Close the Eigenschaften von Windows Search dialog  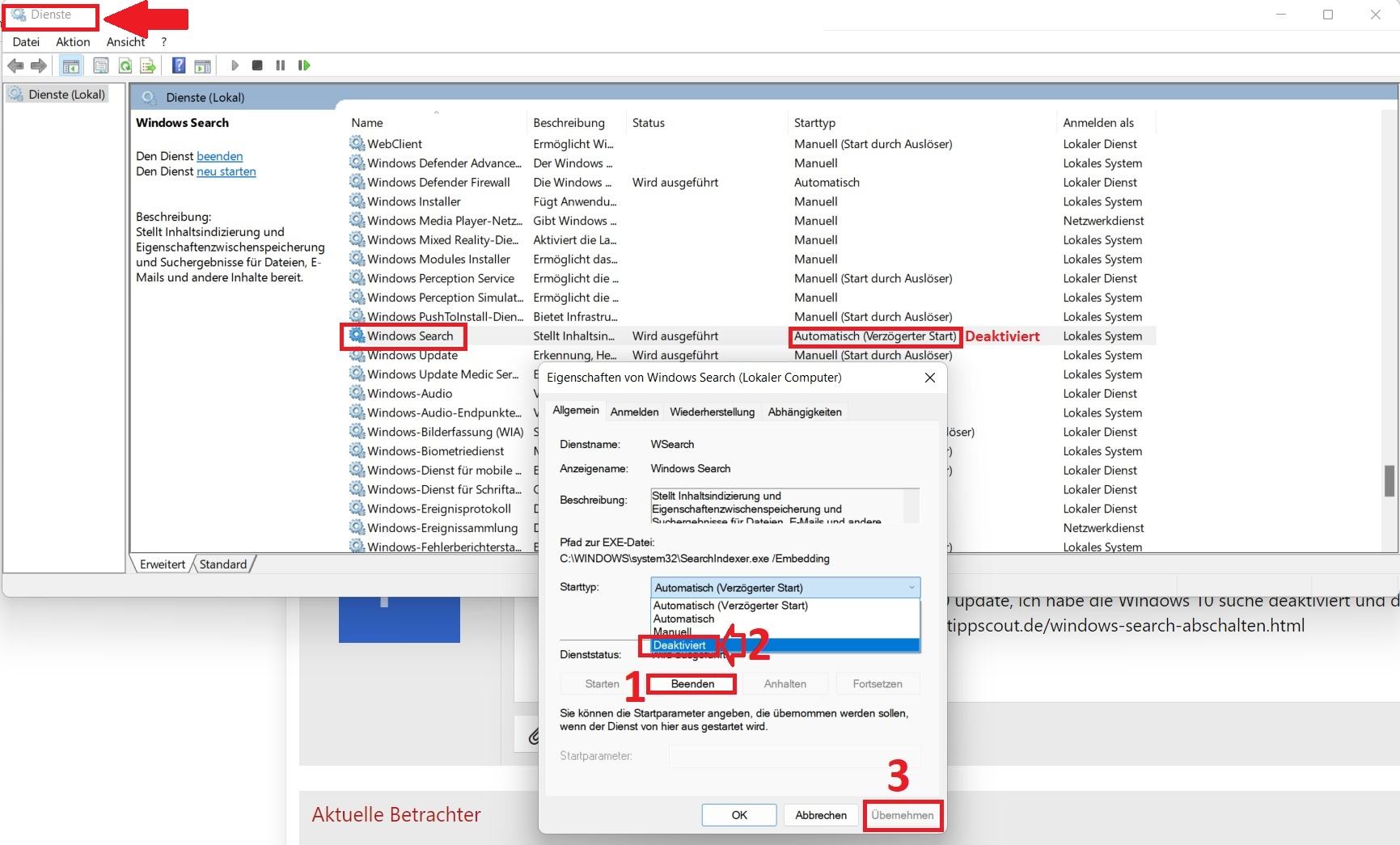930,378
